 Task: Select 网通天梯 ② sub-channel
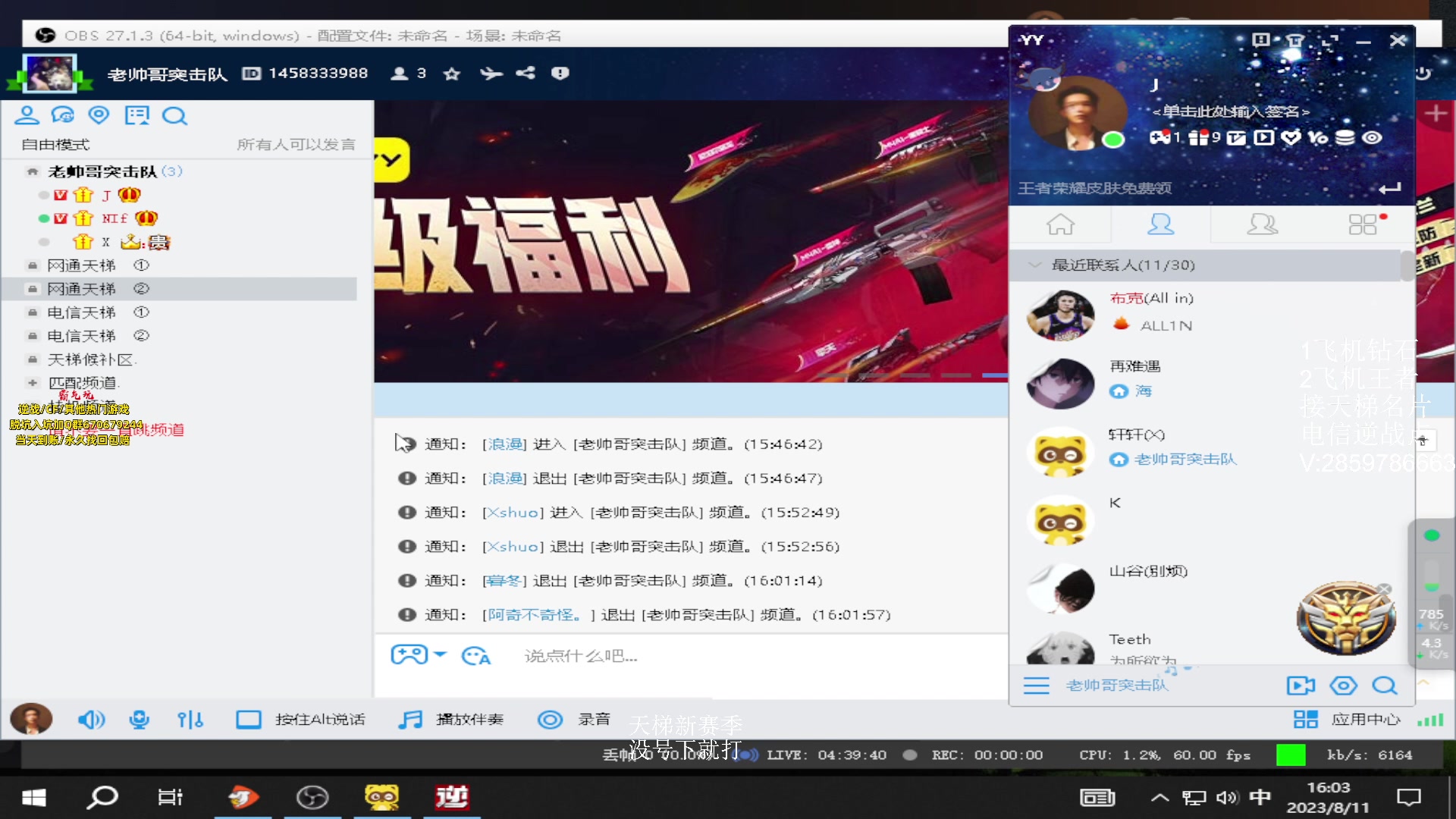(x=179, y=289)
